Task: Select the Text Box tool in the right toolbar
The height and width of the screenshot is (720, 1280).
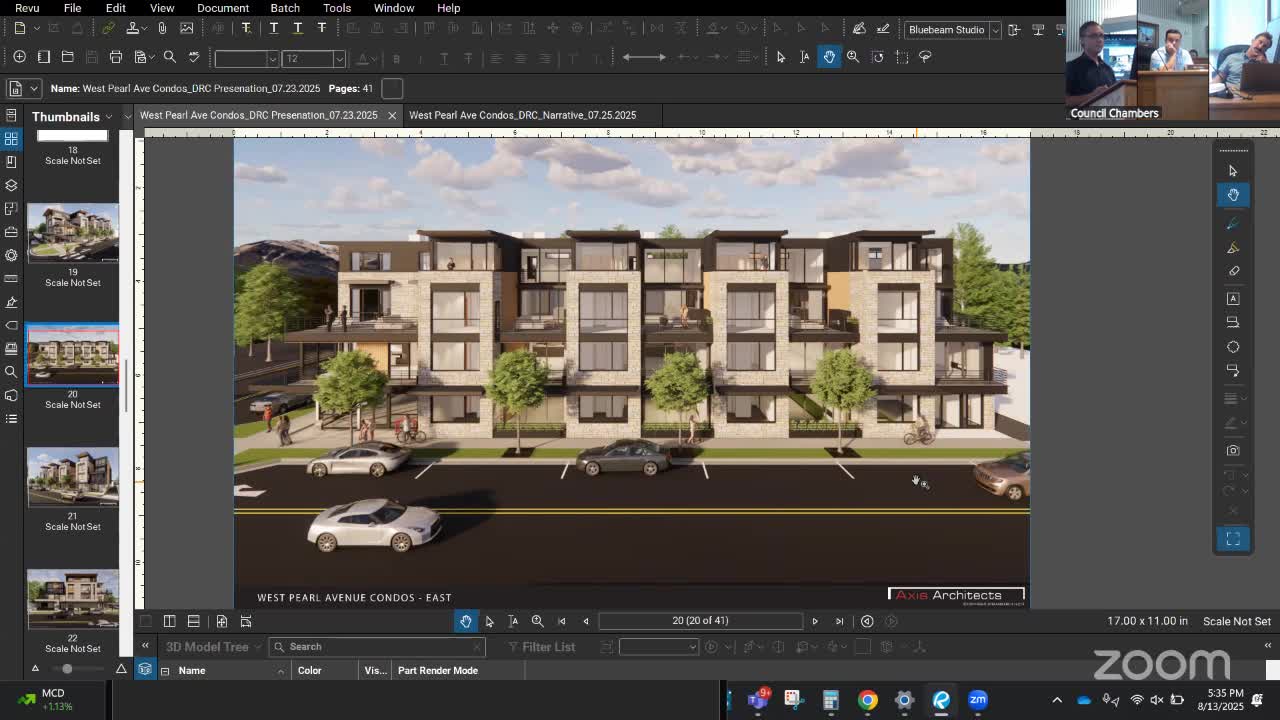Action: [1233, 299]
